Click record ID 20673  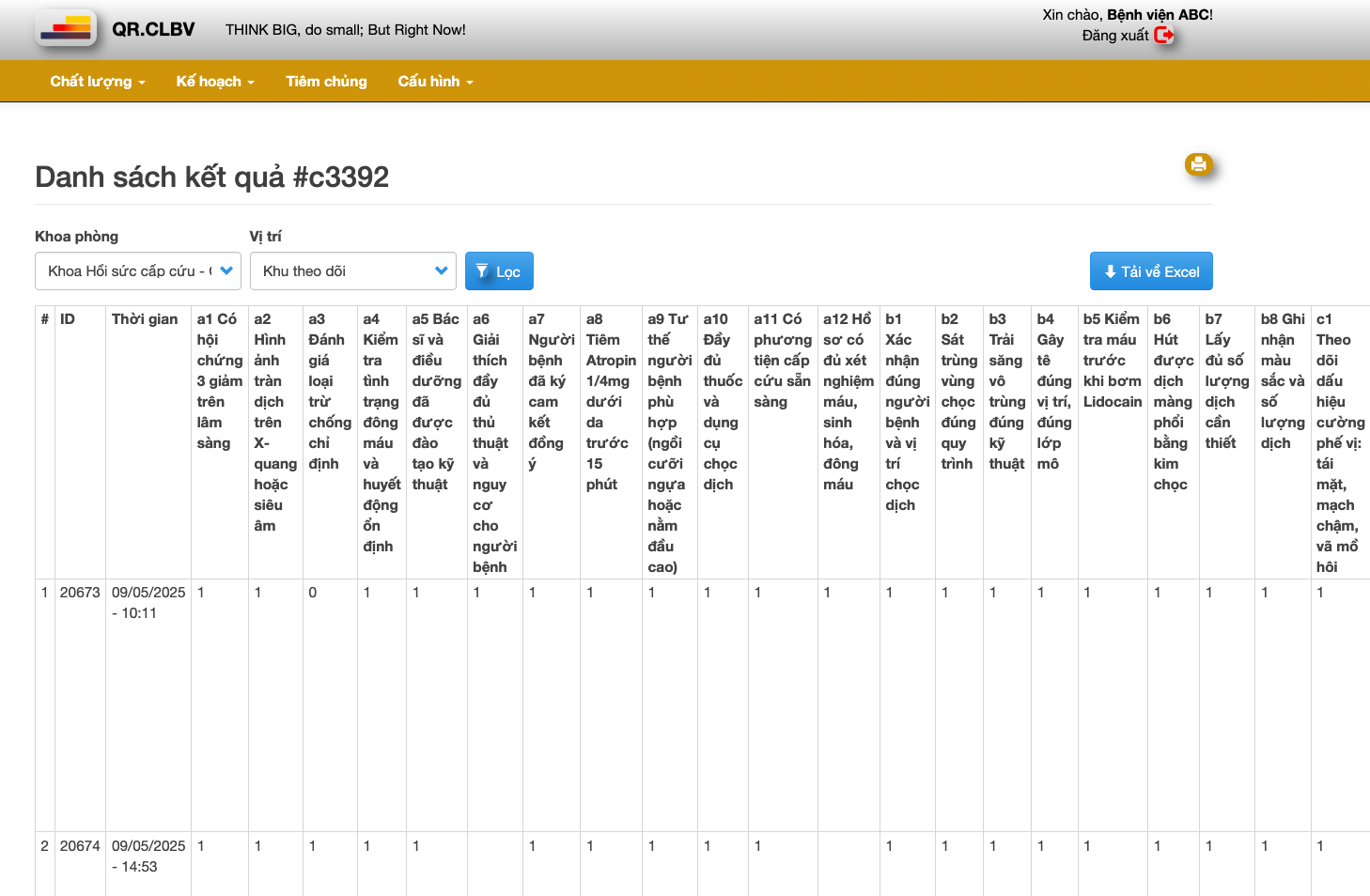pos(80,593)
